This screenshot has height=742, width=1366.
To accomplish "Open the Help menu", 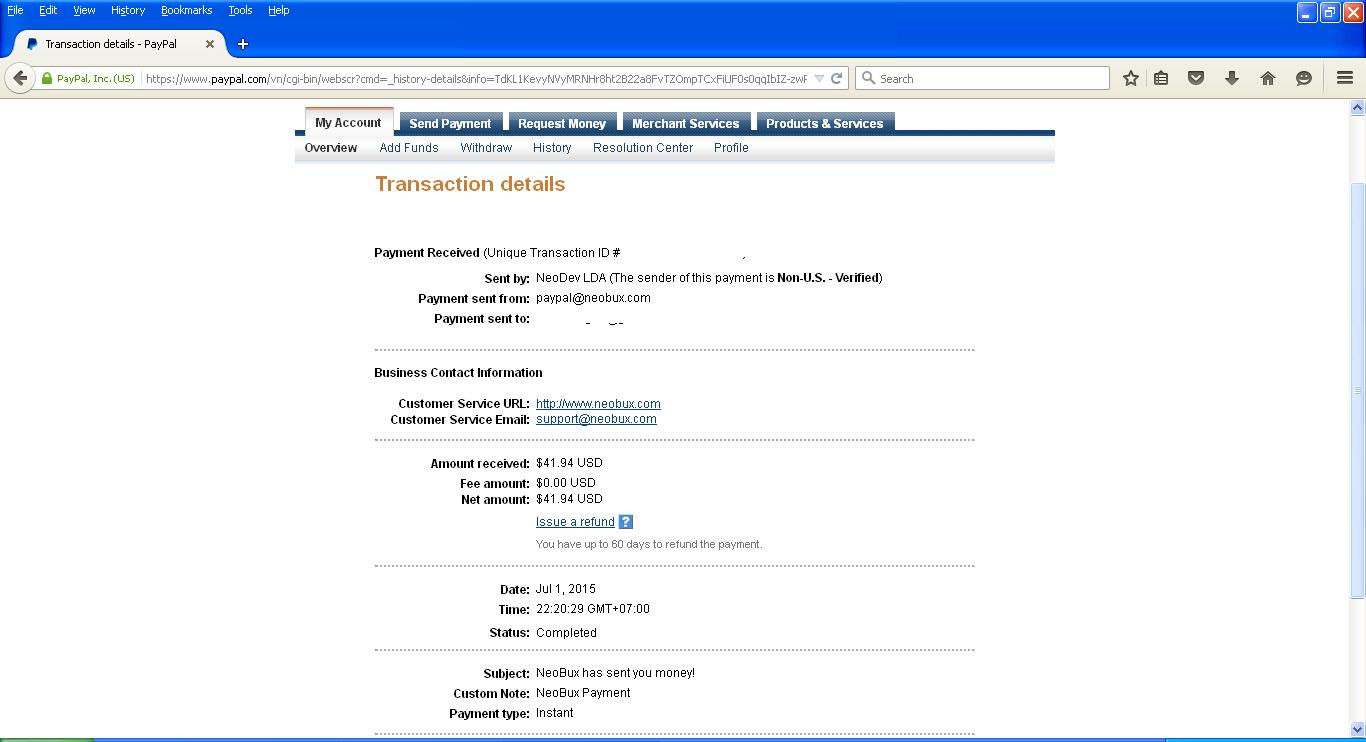I will (279, 10).
